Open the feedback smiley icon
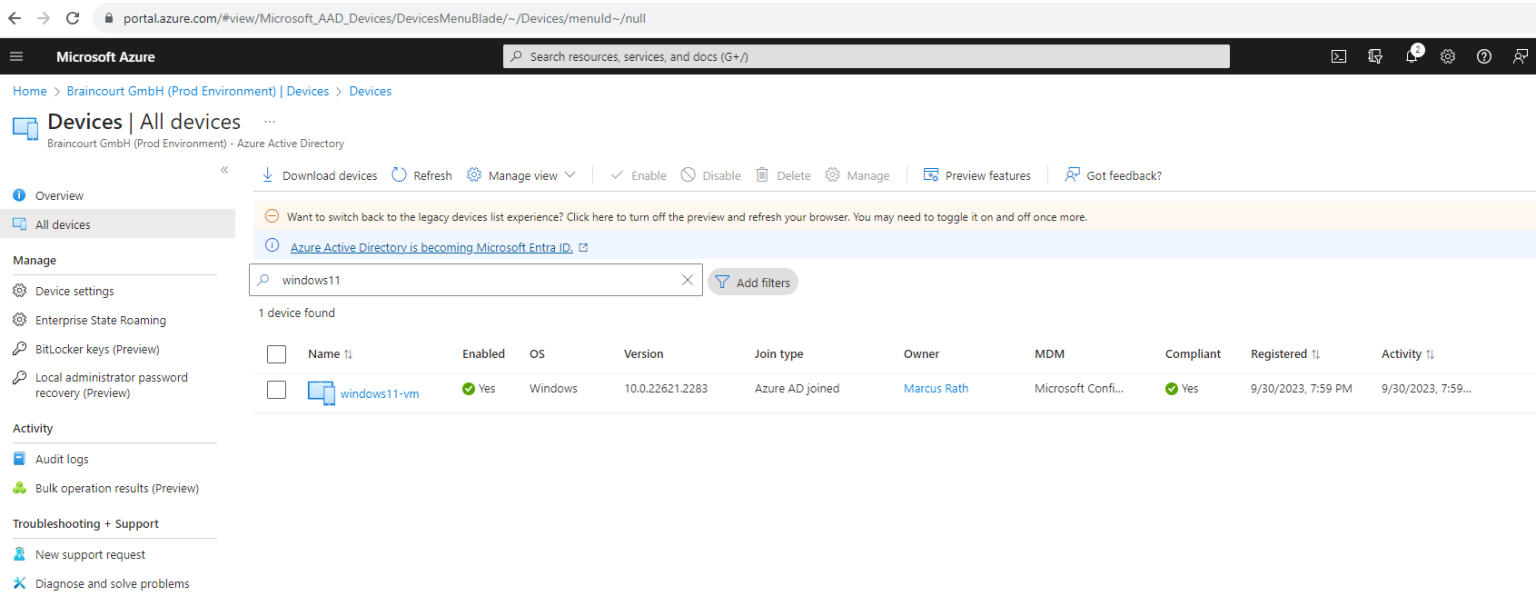Screen dimensions: 1536x616 coord(1520,56)
